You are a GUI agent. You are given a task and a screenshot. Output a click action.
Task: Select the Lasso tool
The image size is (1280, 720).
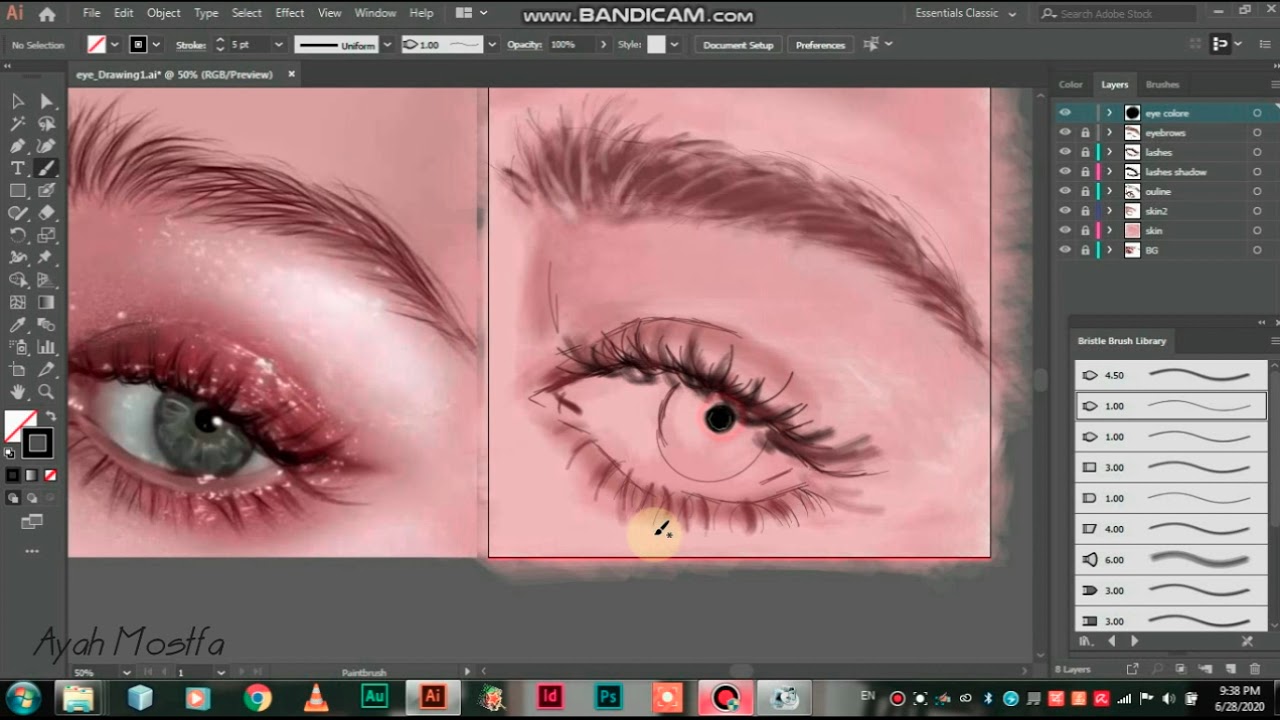tap(46, 124)
